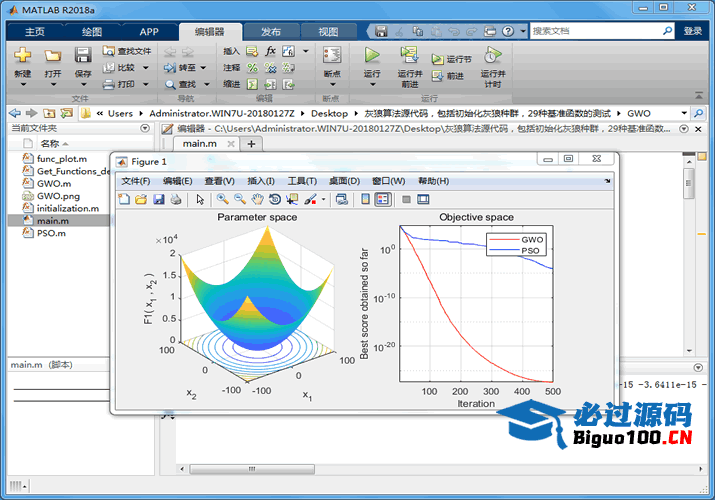715x500 pixels.
Task: Click the Smart Indent icon
Action: 252,84
